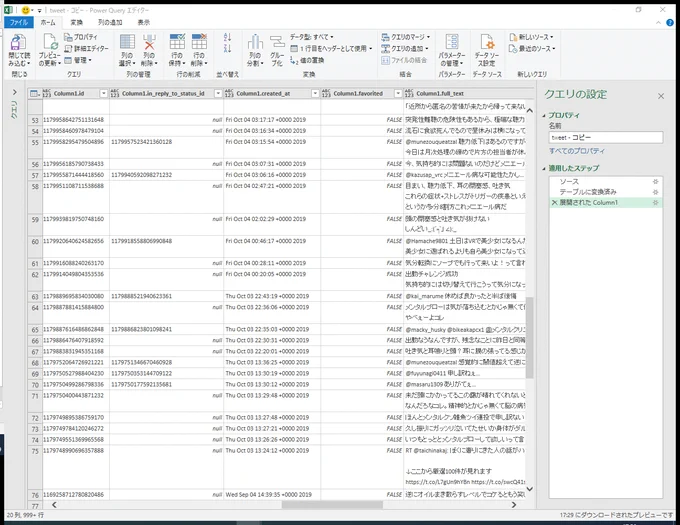Click the Group By icon
Screen dimensions: 680x525
(x=277, y=42)
